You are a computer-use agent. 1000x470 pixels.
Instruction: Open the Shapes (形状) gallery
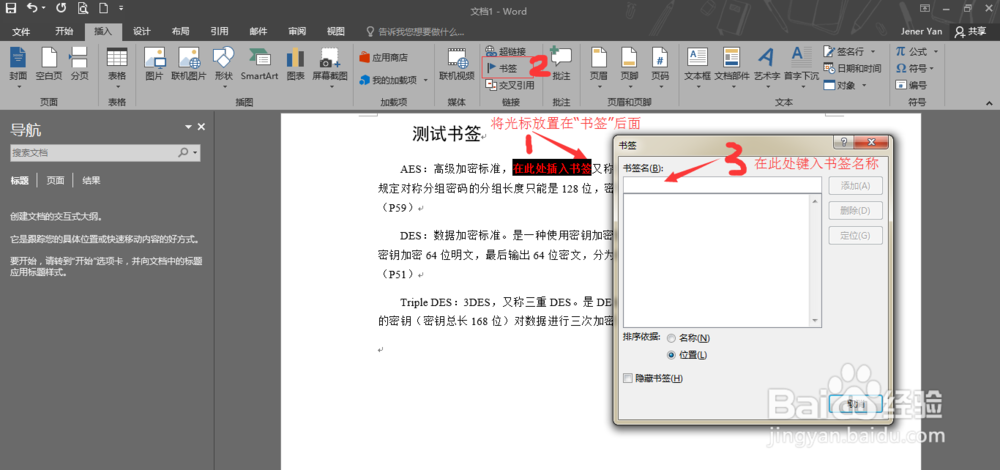click(224, 66)
